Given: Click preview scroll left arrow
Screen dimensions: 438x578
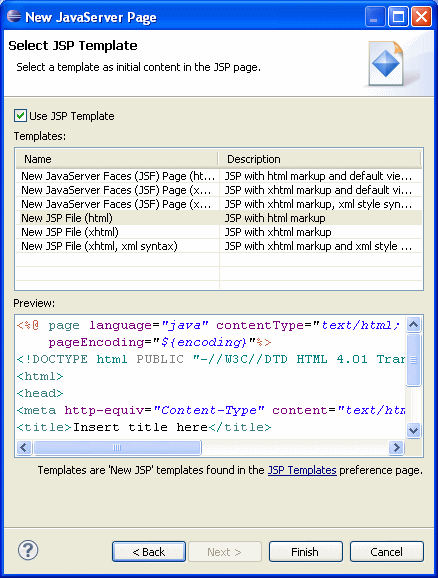Looking at the screenshot, I should (24, 448).
